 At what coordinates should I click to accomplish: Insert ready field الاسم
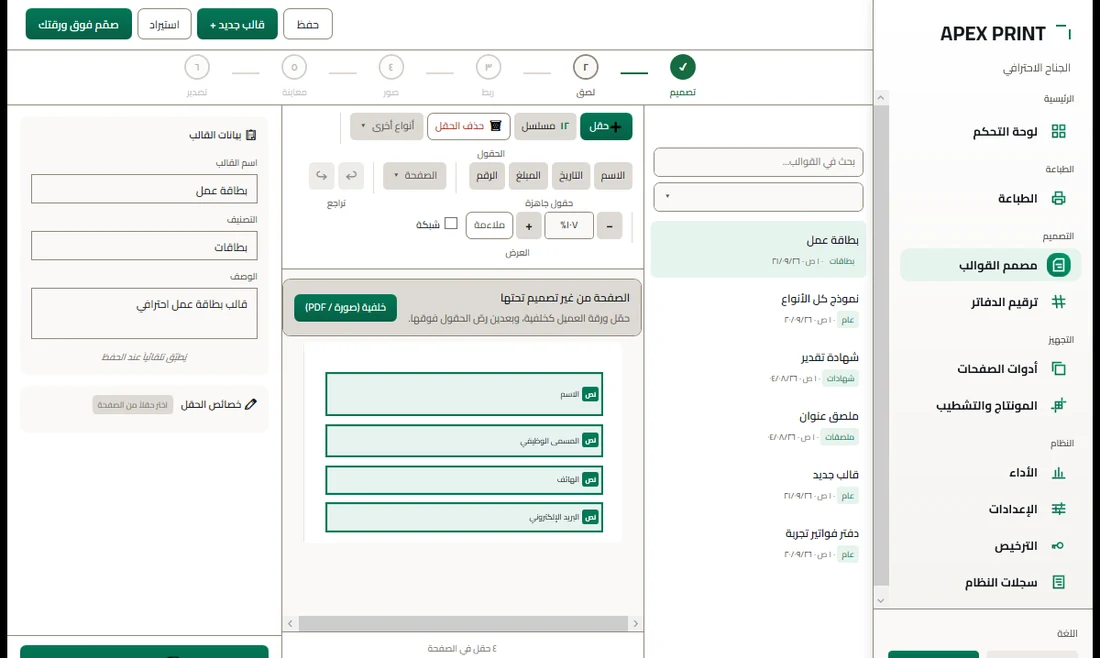pos(612,175)
